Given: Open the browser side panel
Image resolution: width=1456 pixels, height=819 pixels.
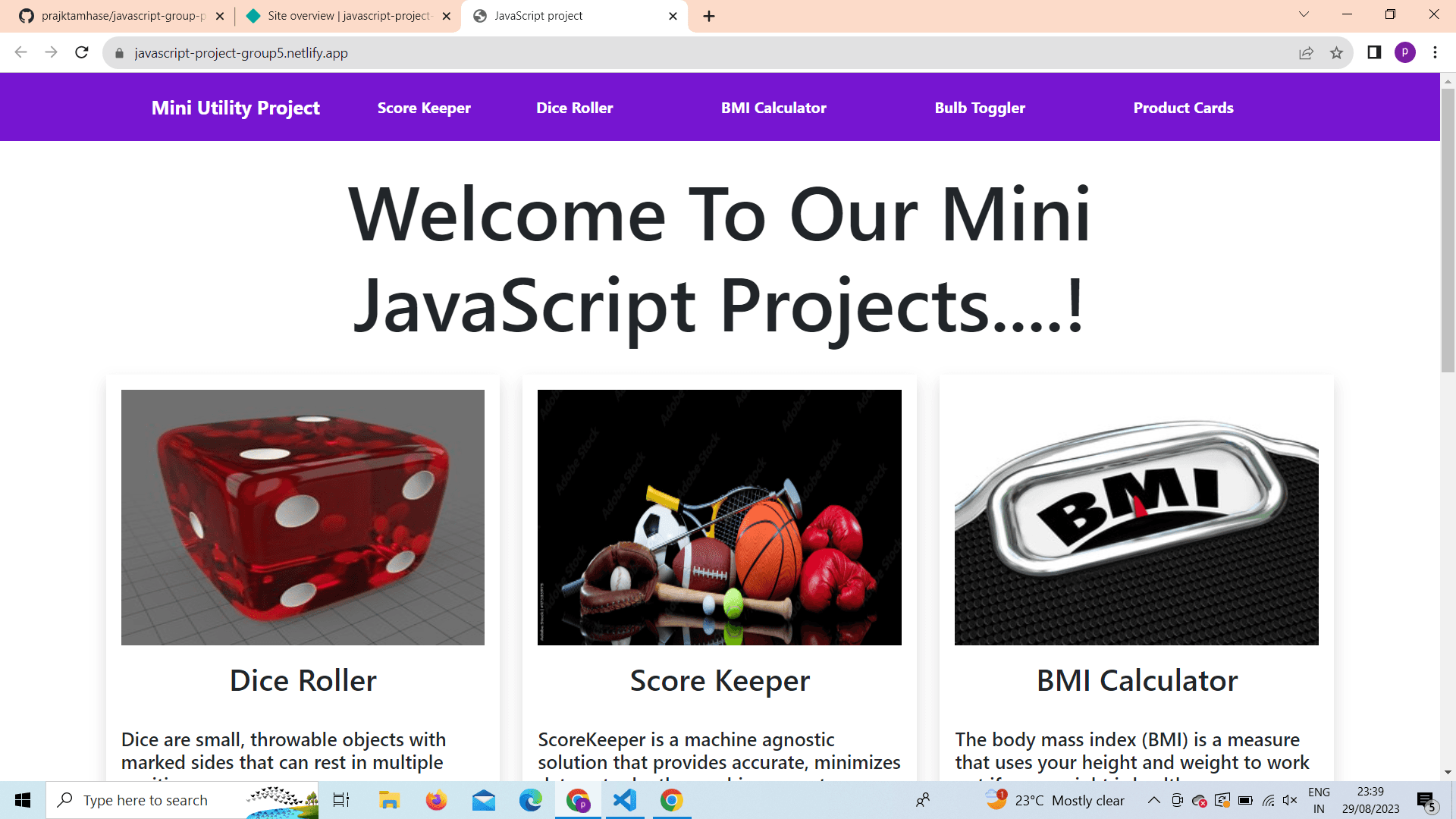Looking at the screenshot, I should [1374, 52].
